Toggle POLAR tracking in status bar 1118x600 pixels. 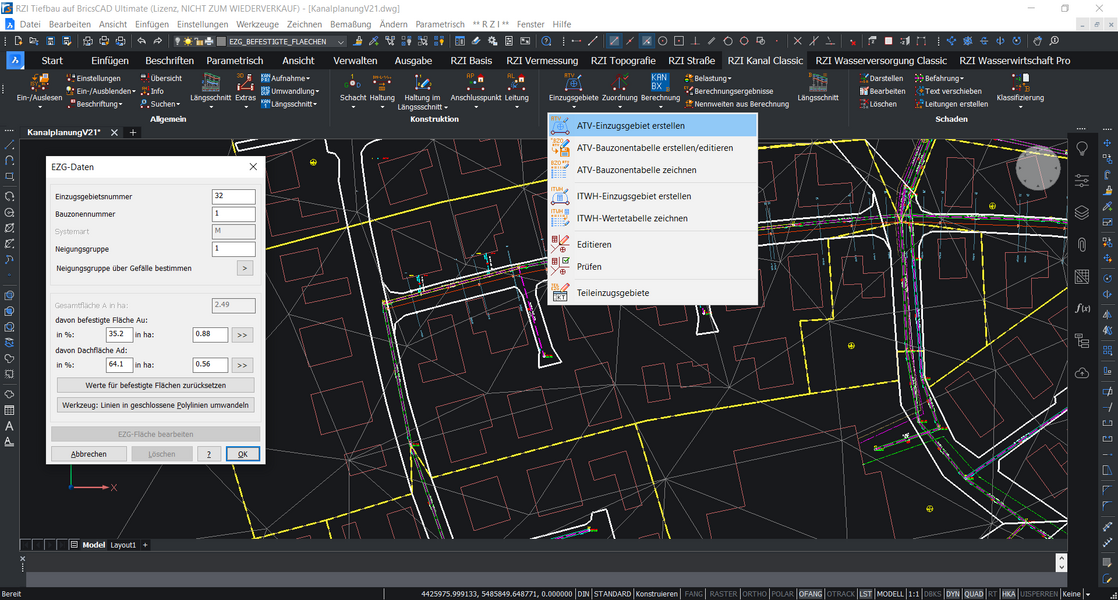point(782,594)
